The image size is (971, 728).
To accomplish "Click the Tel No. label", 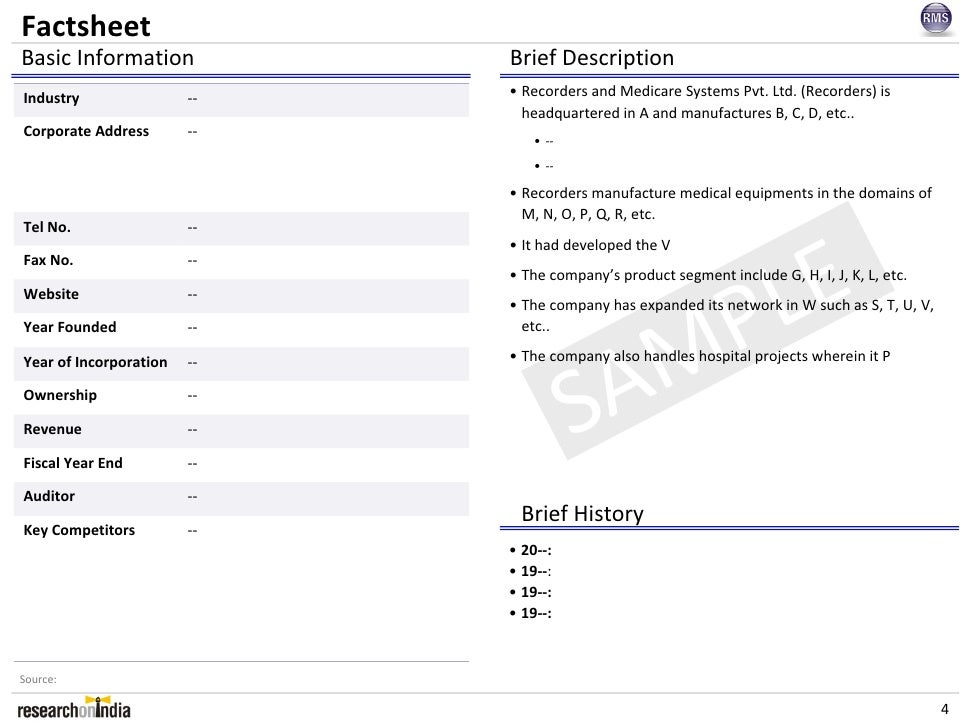I will pyautogui.click(x=47, y=227).
